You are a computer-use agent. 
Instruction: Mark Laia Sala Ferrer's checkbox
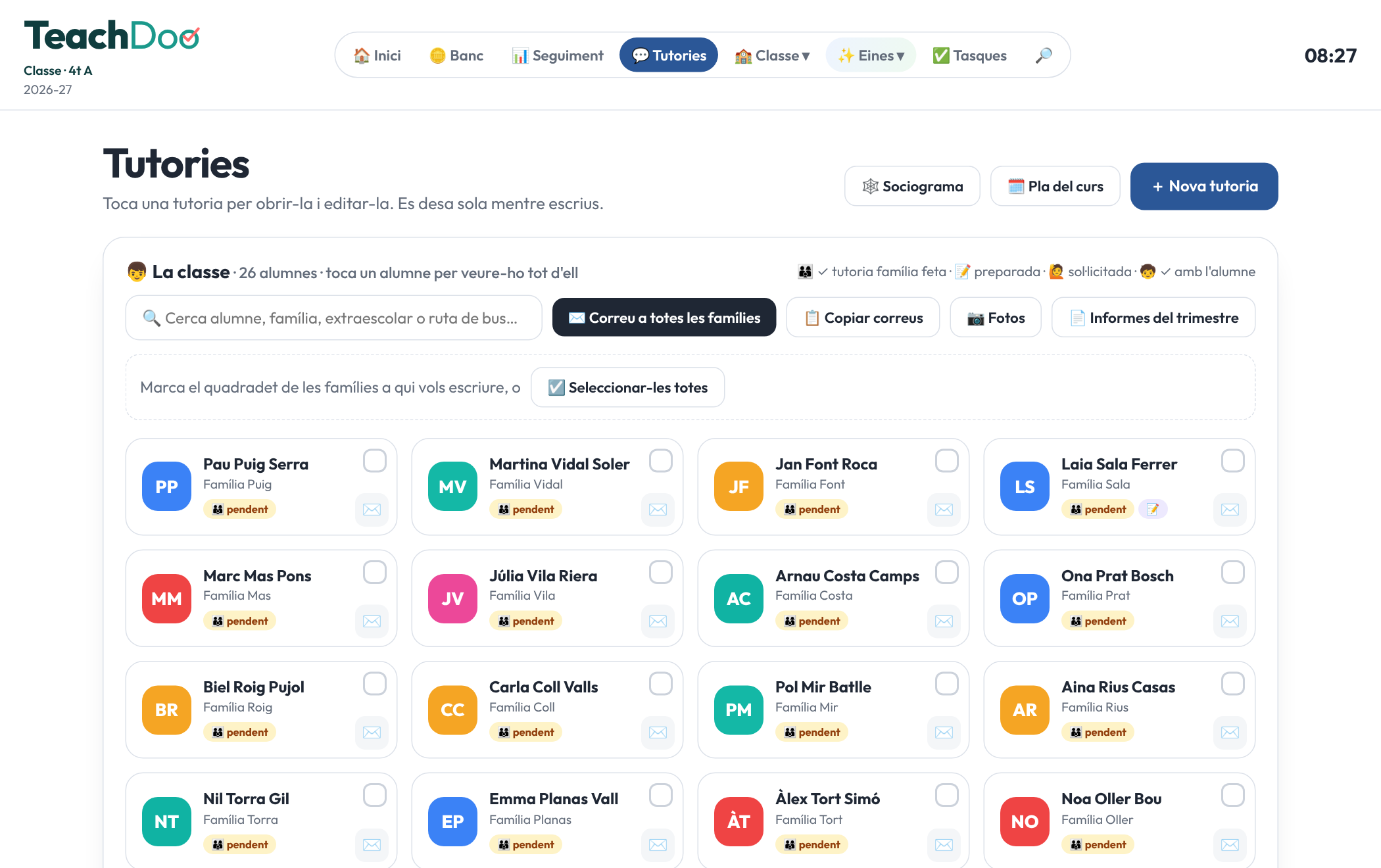pos(1233,461)
